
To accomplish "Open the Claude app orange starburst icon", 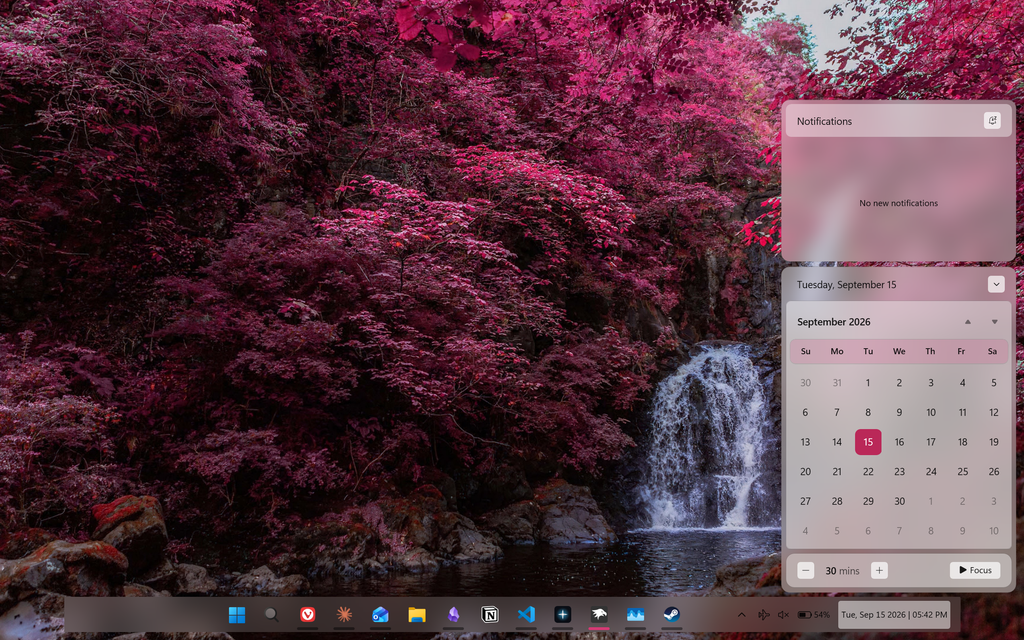I will point(344,615).
